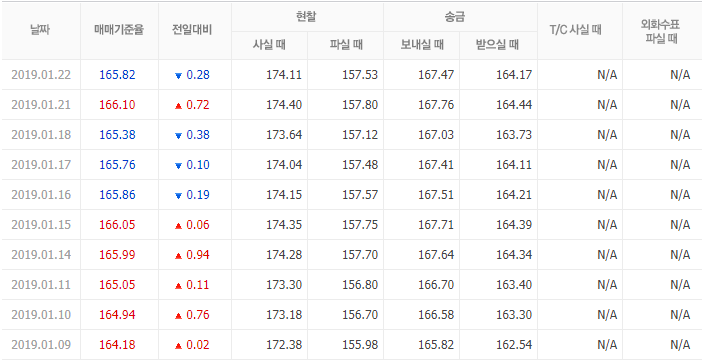Select the date 2019.01.14
Image resolution: width=702 pixels, height=361 pixels.
[41, 255]
